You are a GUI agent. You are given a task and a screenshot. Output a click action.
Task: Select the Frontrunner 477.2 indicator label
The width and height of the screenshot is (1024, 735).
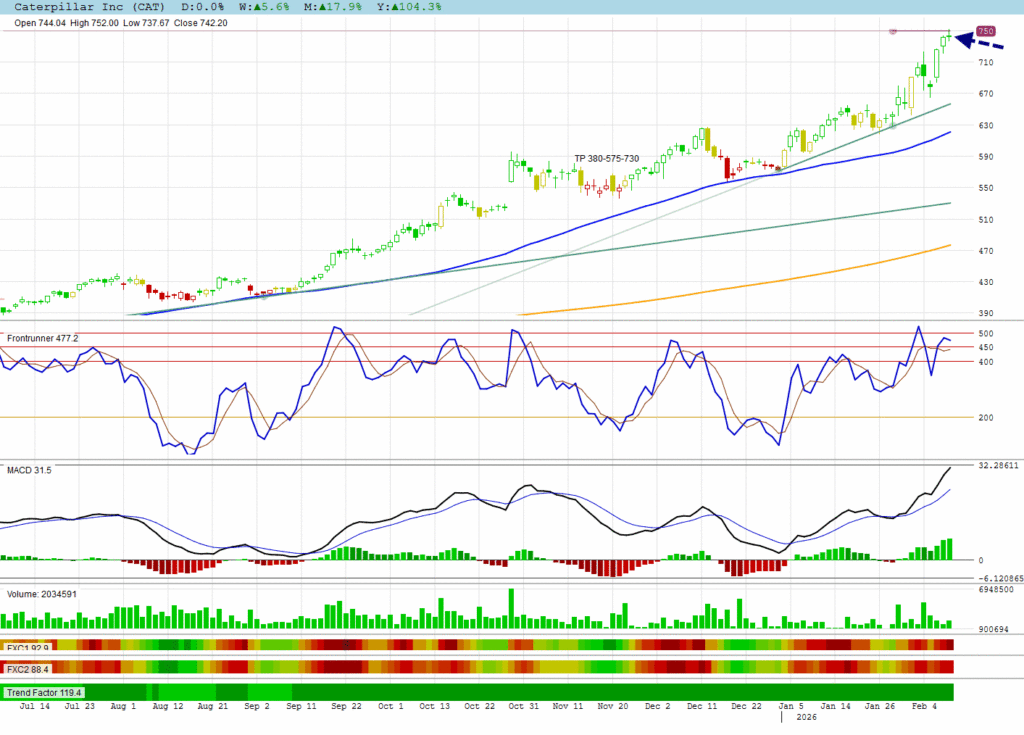pos(42,339)
